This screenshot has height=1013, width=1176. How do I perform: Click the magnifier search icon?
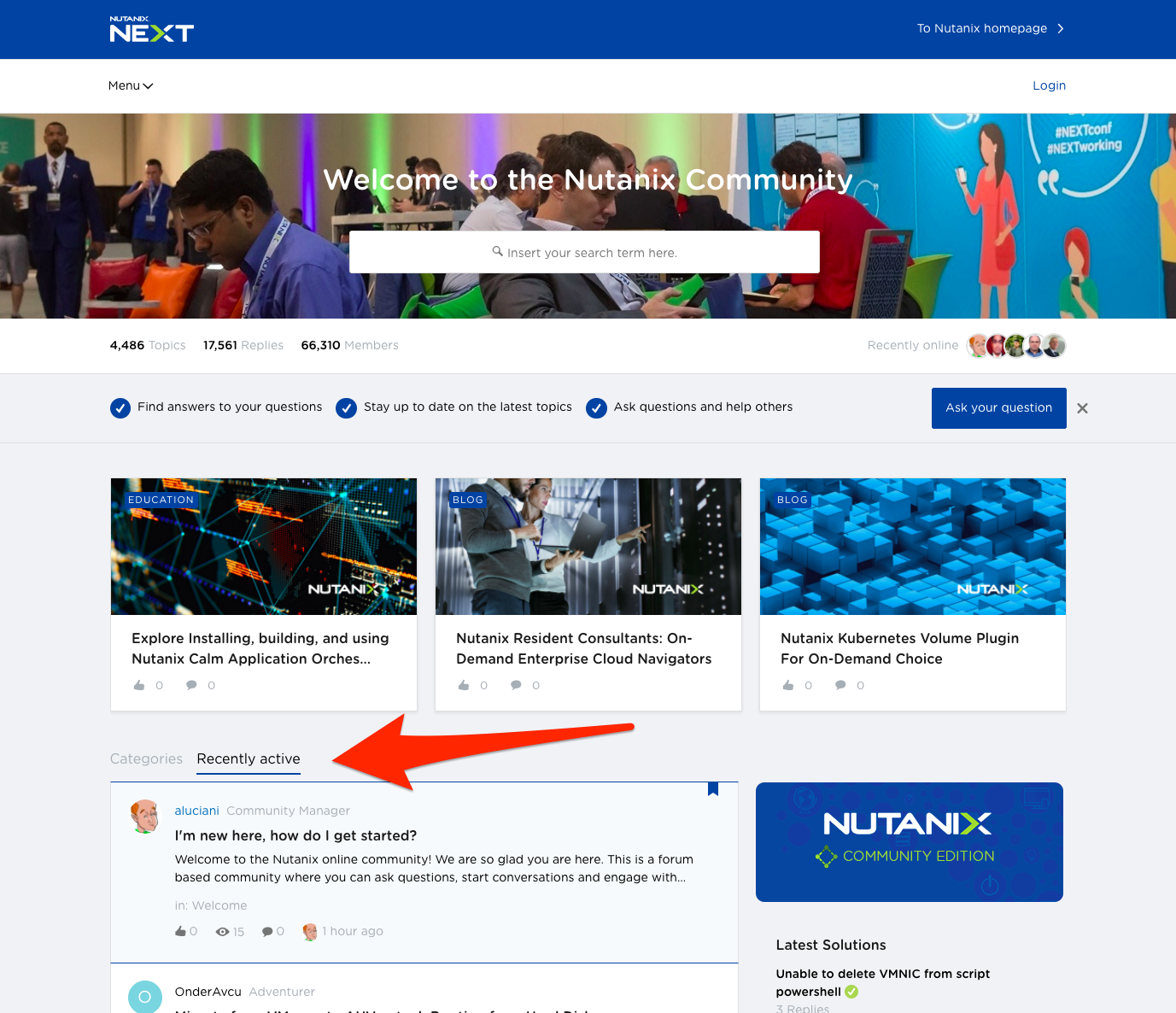(x=497, y=251)
